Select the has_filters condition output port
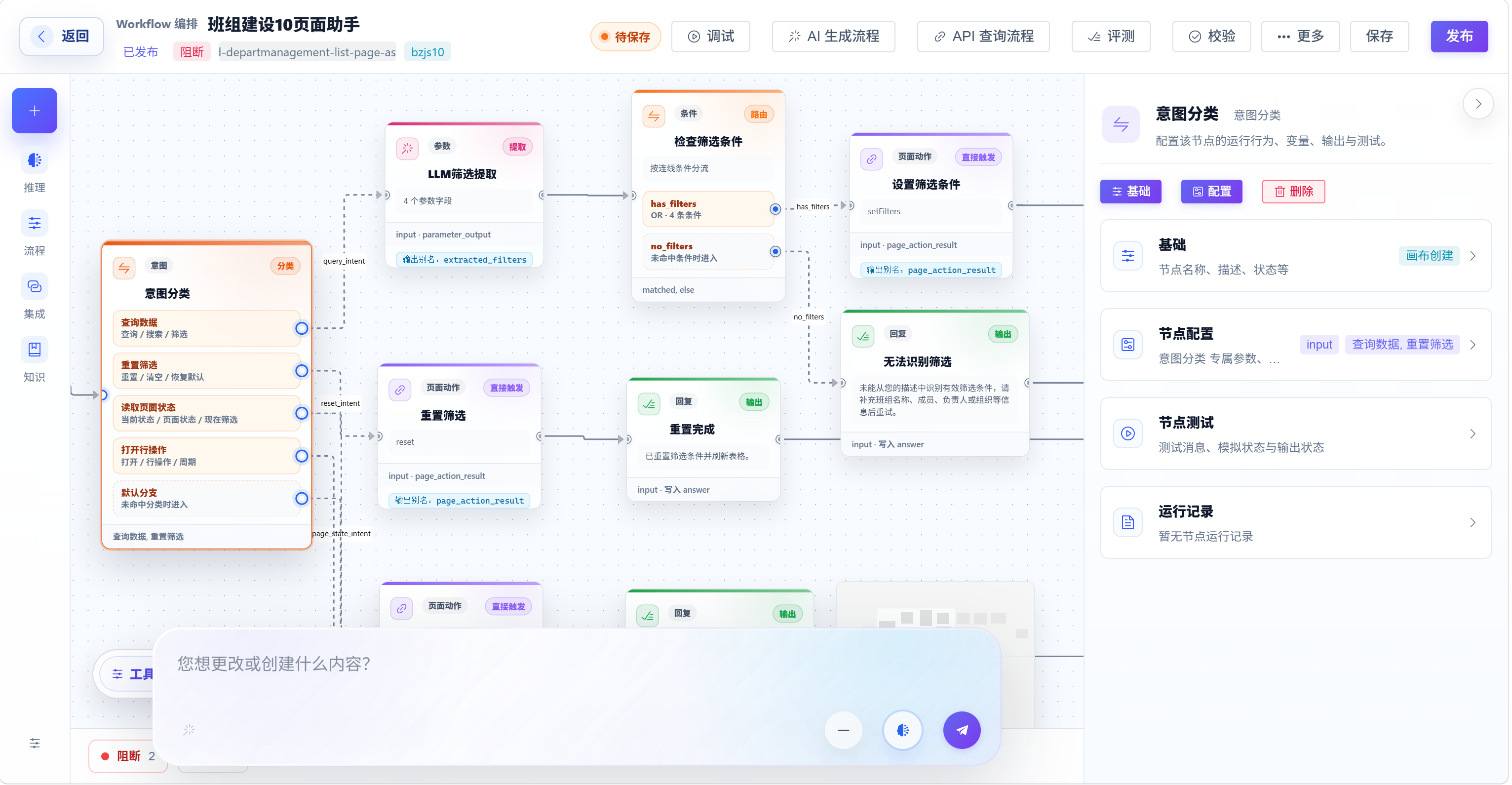Image resolution: width=1512 pixels, height=785 pixels. tap(775, 209)
